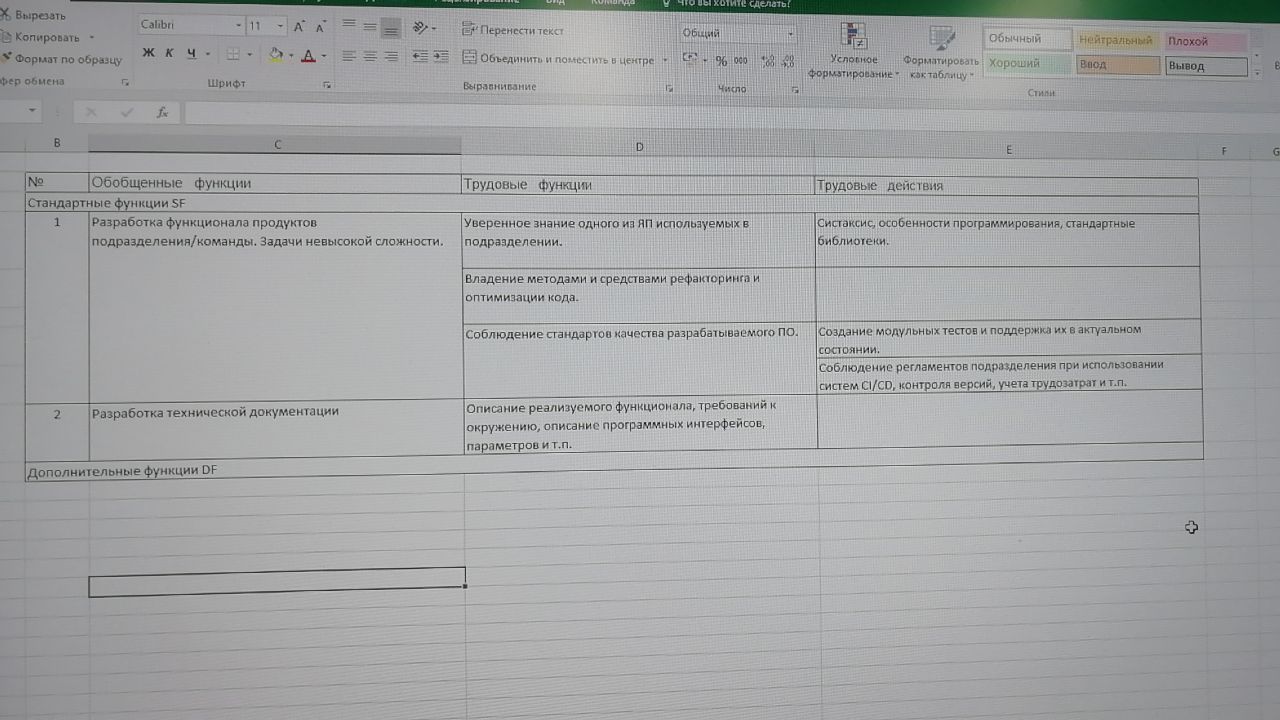Open the Calibri font name dropdown

238,25
